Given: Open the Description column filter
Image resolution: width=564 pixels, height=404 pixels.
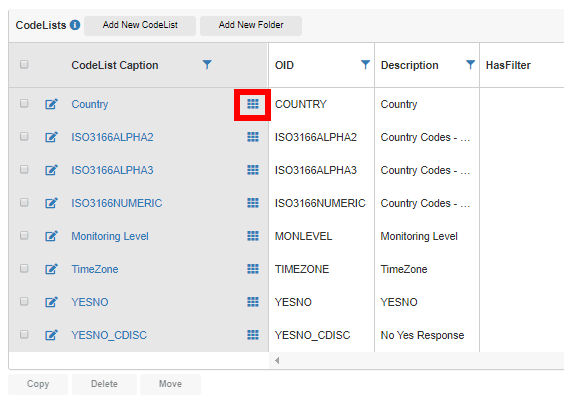Looking at the screenshot, I should click(470, 65).
